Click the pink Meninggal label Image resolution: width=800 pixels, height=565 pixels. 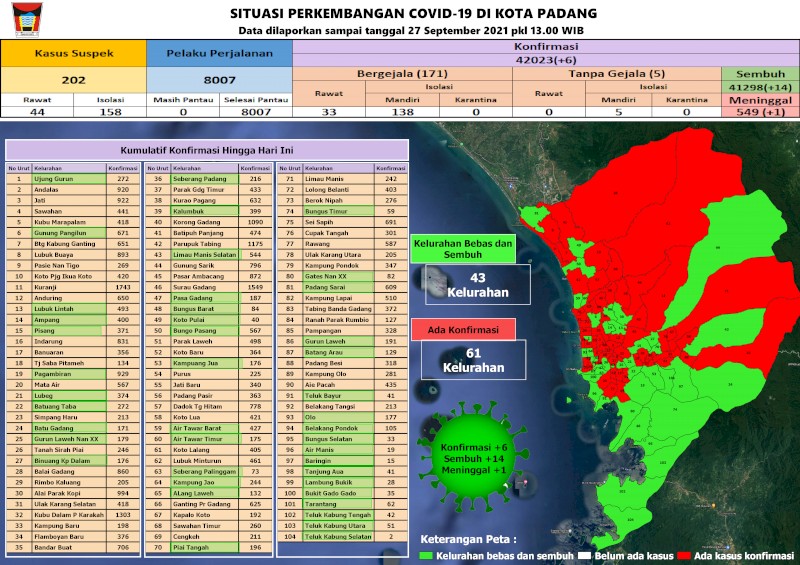(760, 100)
